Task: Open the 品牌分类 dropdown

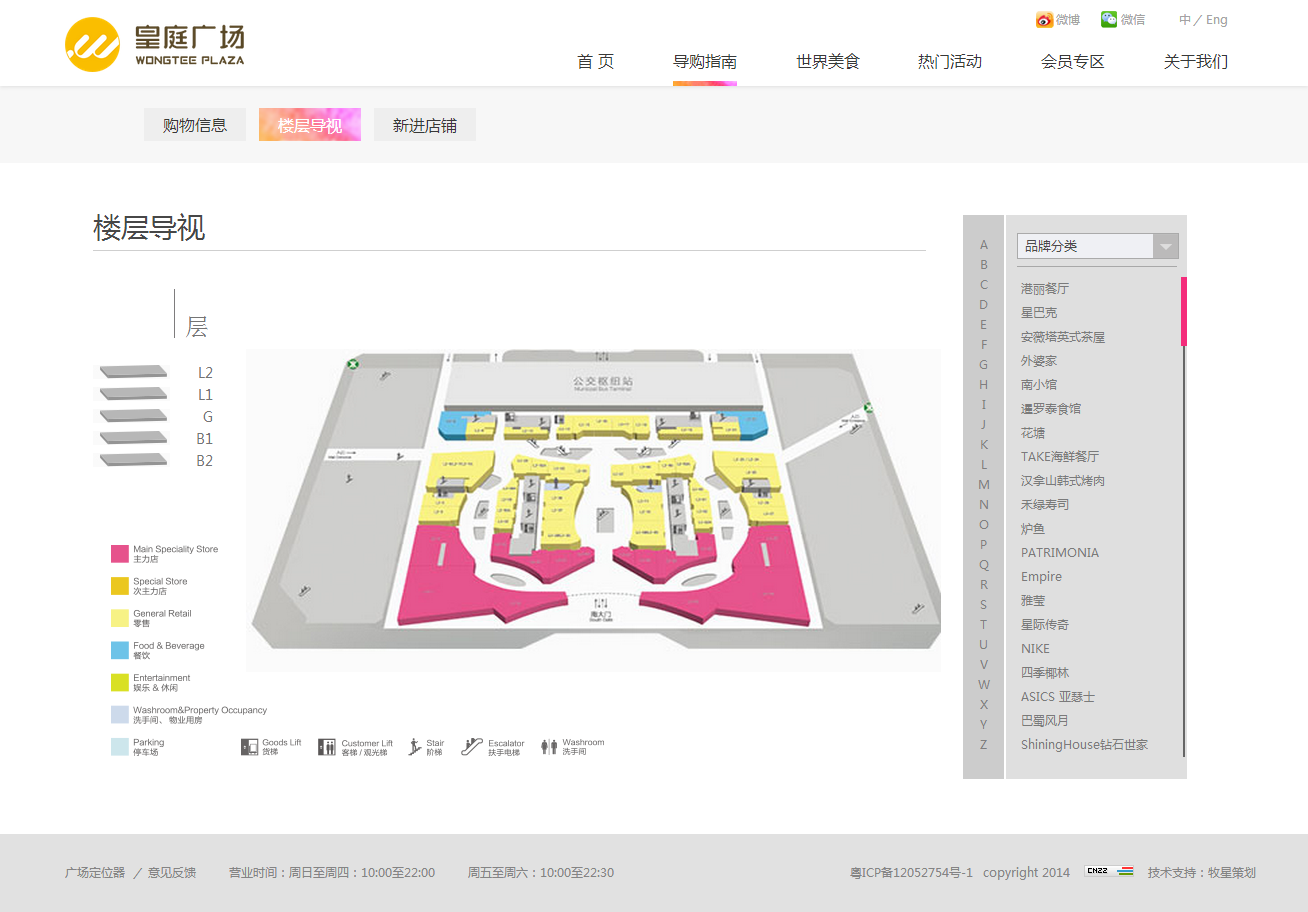Action: tap(1097, 245)
